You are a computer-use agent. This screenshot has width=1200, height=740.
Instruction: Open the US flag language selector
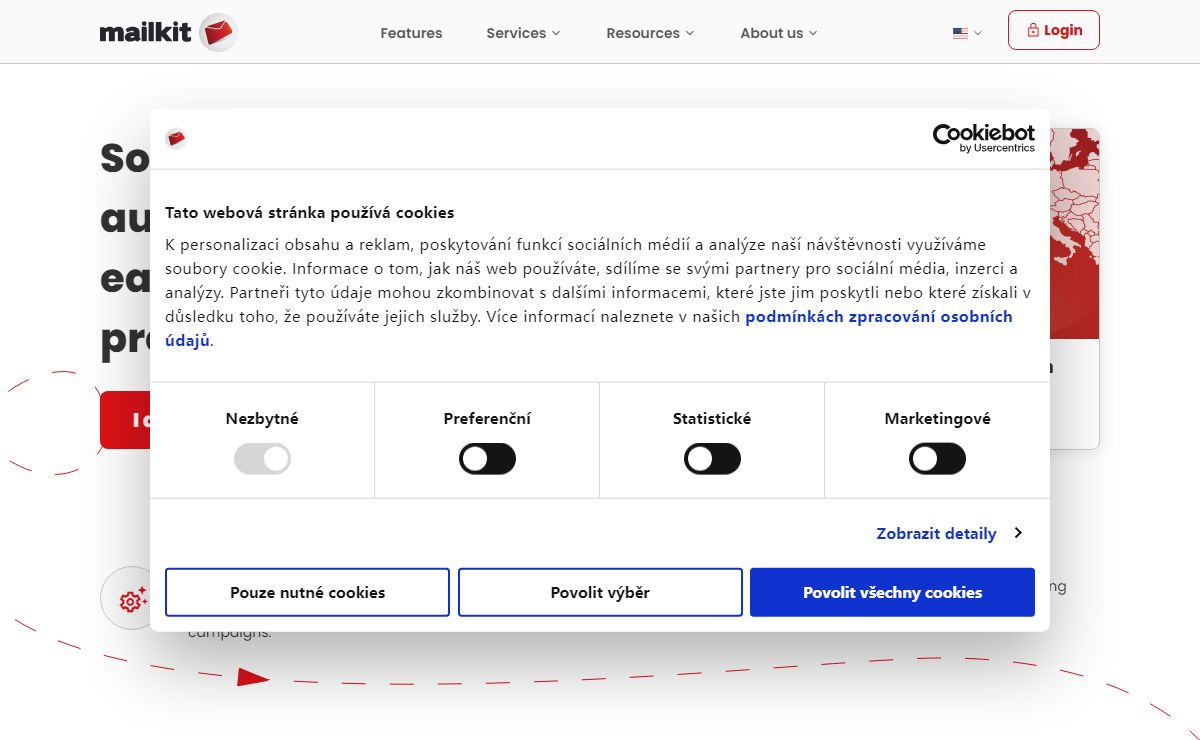[967, 33]
